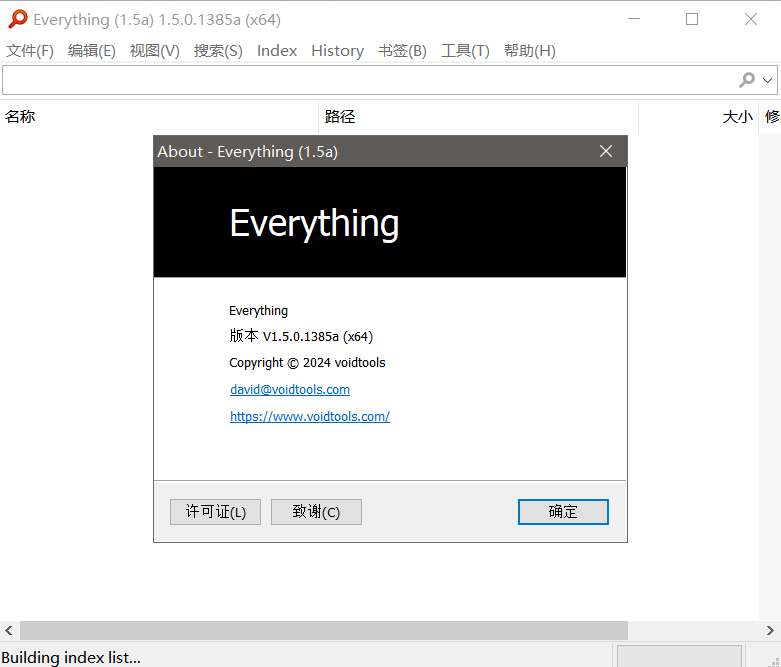Sort by the 名称 column header
Screen dimensions: 781x667
point(159,117)
